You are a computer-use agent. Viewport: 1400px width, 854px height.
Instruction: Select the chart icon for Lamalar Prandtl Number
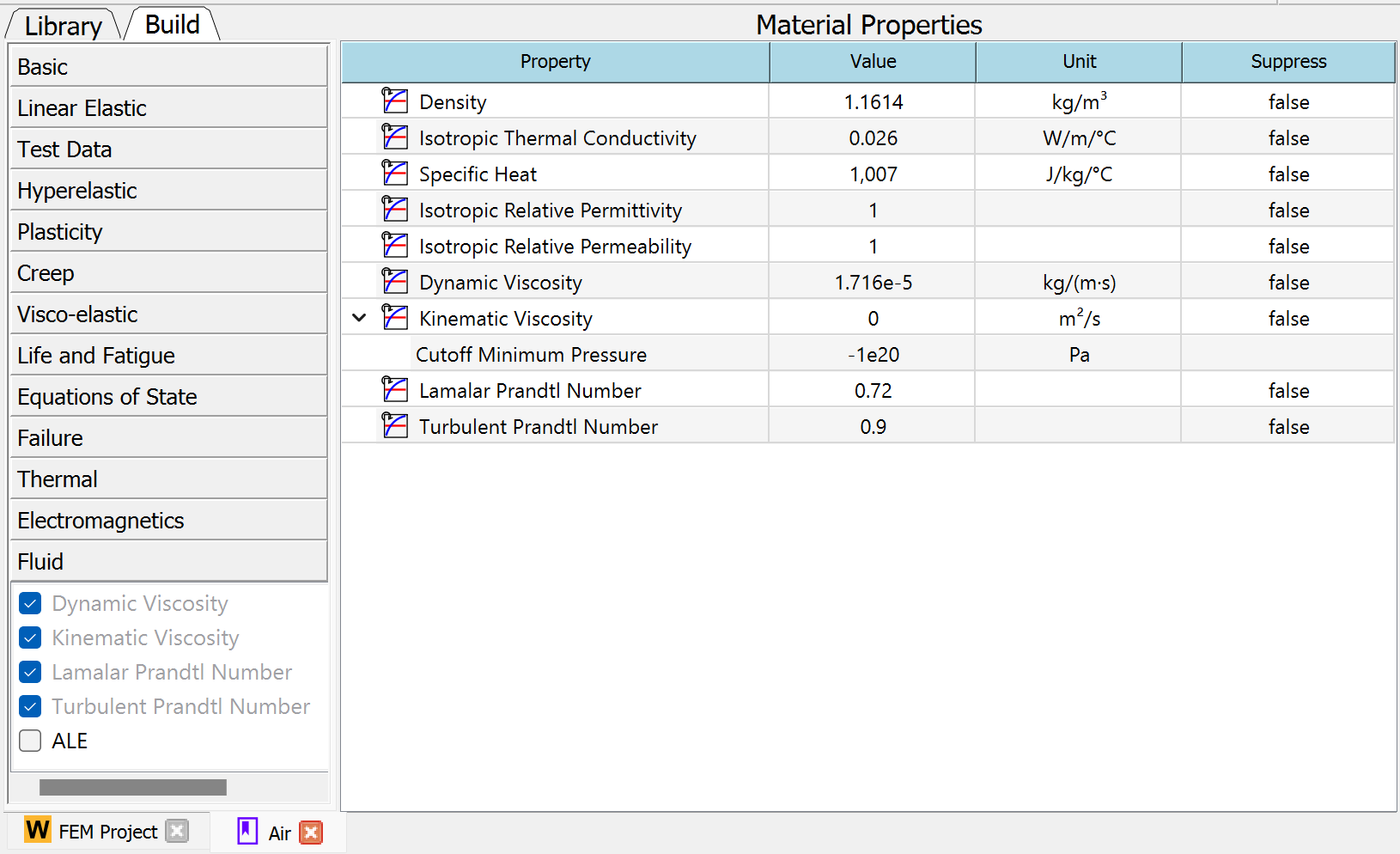(396, 389)
